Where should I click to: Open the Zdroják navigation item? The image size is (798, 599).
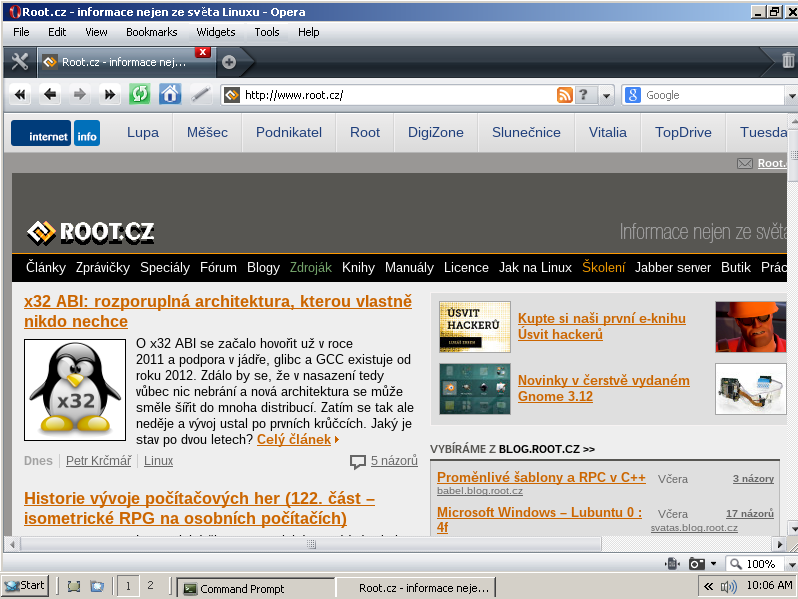pyautogui.click(x=310, y=268)
